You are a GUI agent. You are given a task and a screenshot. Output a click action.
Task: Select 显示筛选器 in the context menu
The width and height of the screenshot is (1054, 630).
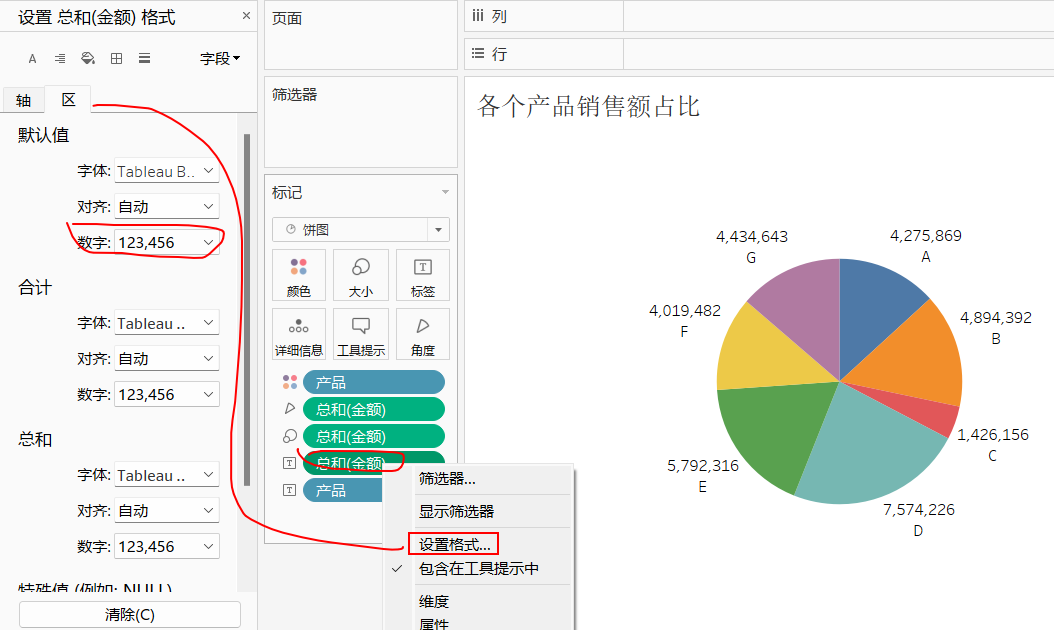pos(456,511)
